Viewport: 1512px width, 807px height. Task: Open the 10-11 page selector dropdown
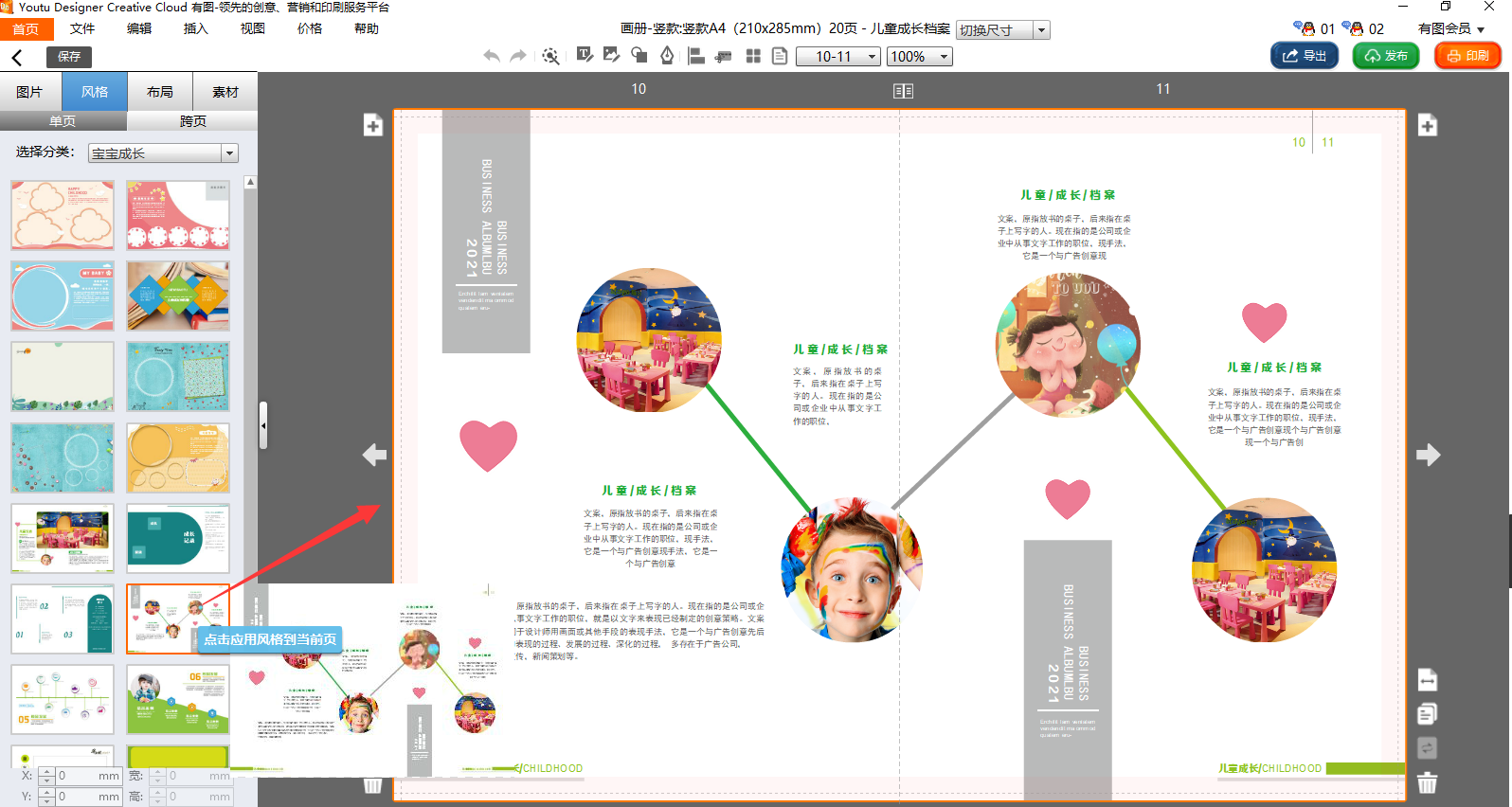tap(872, 57)
